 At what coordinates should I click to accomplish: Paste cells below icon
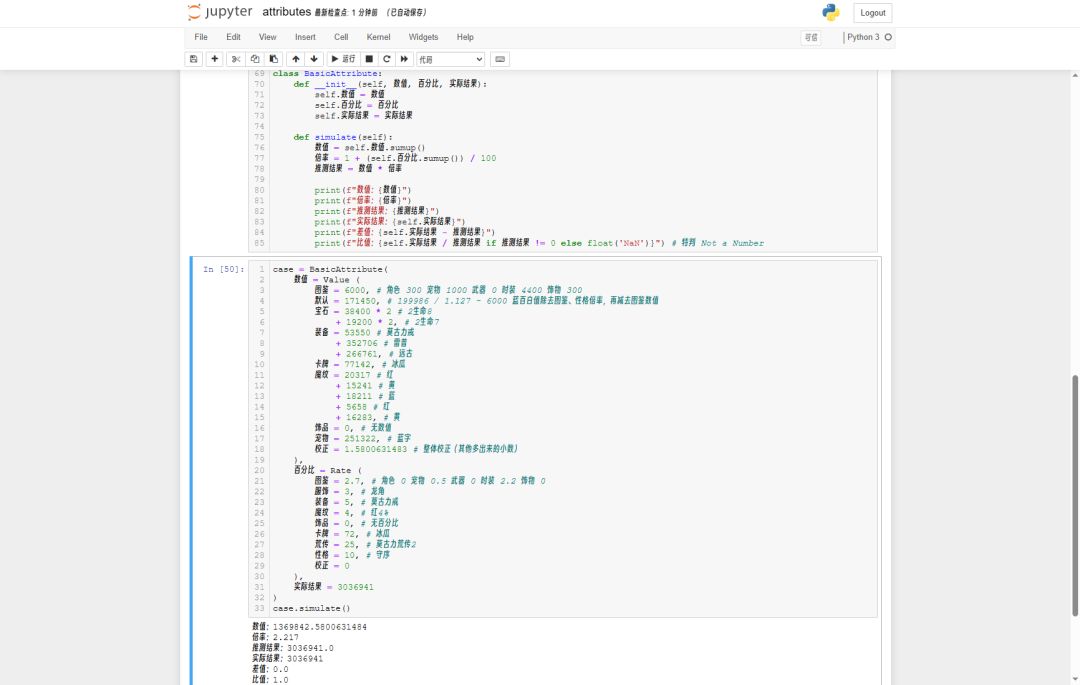coord(273,59)
